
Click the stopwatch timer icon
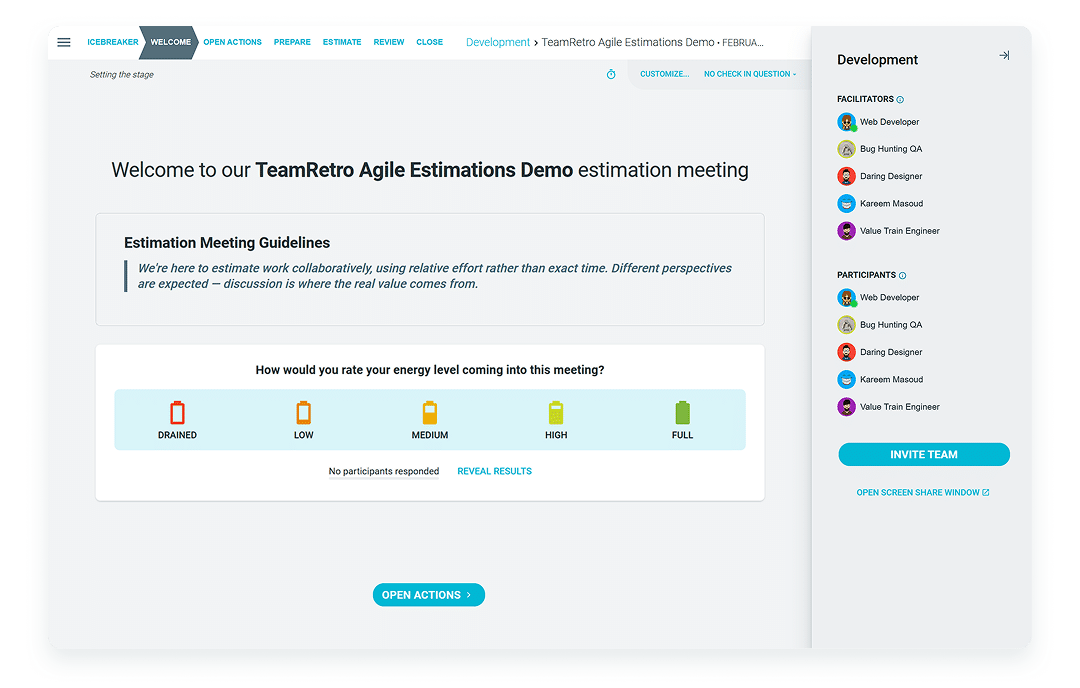[610, 74]
